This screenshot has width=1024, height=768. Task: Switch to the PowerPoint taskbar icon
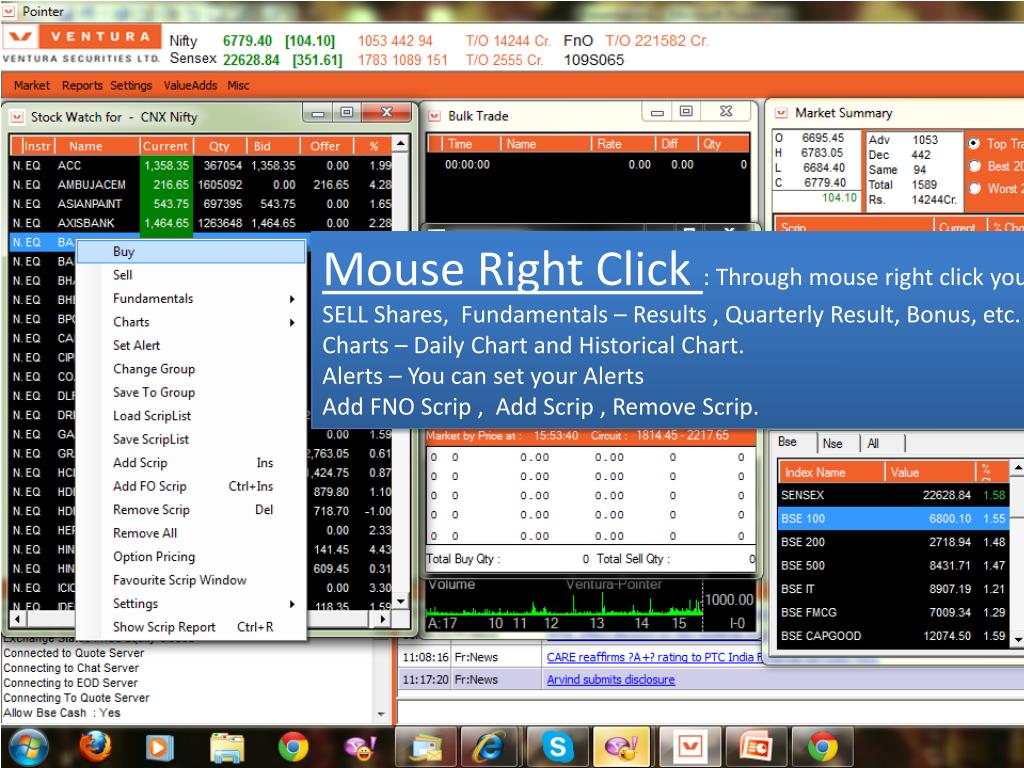755,746
